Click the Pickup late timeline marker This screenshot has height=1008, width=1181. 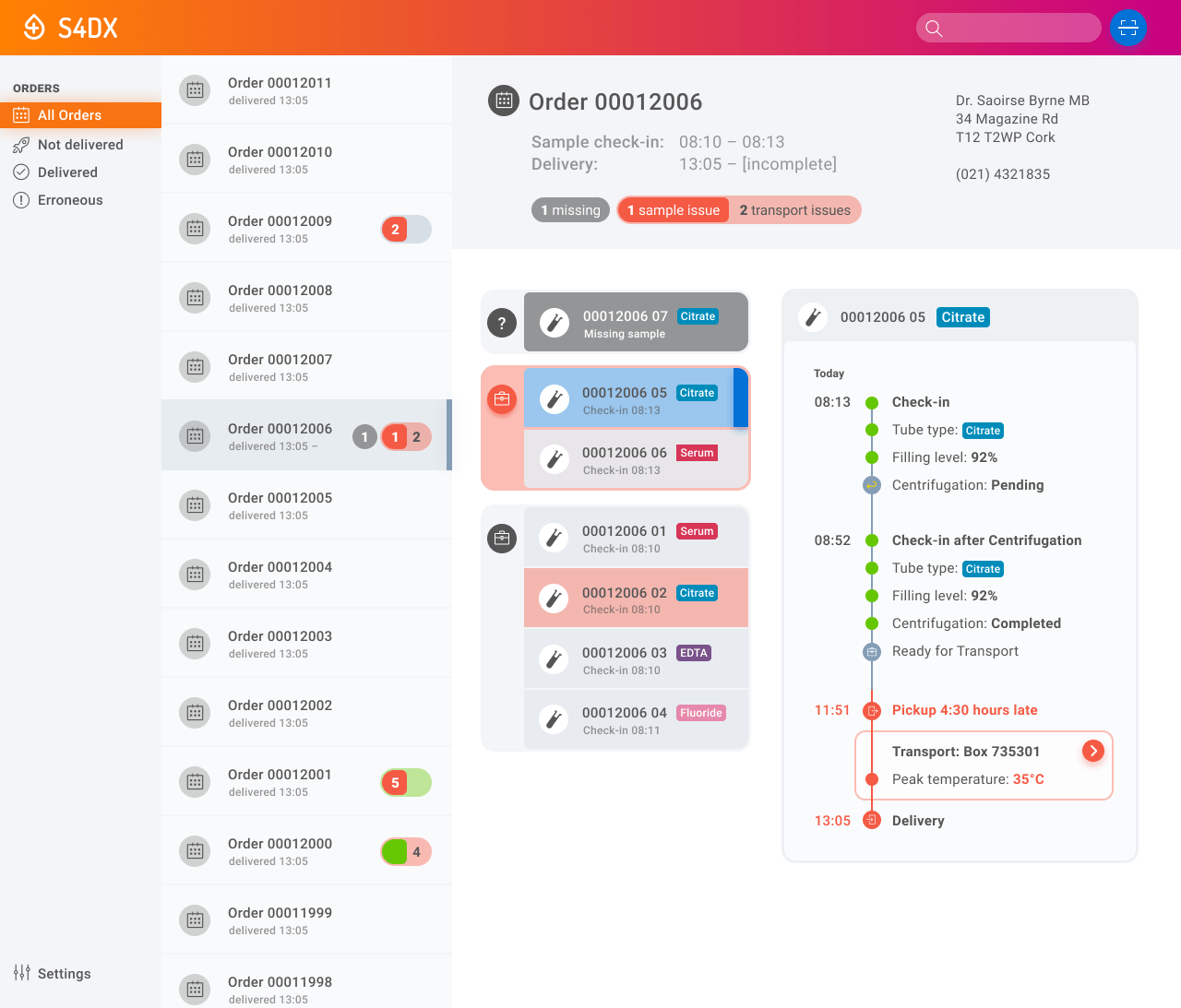pyautogui.click(x=872, y=710)
